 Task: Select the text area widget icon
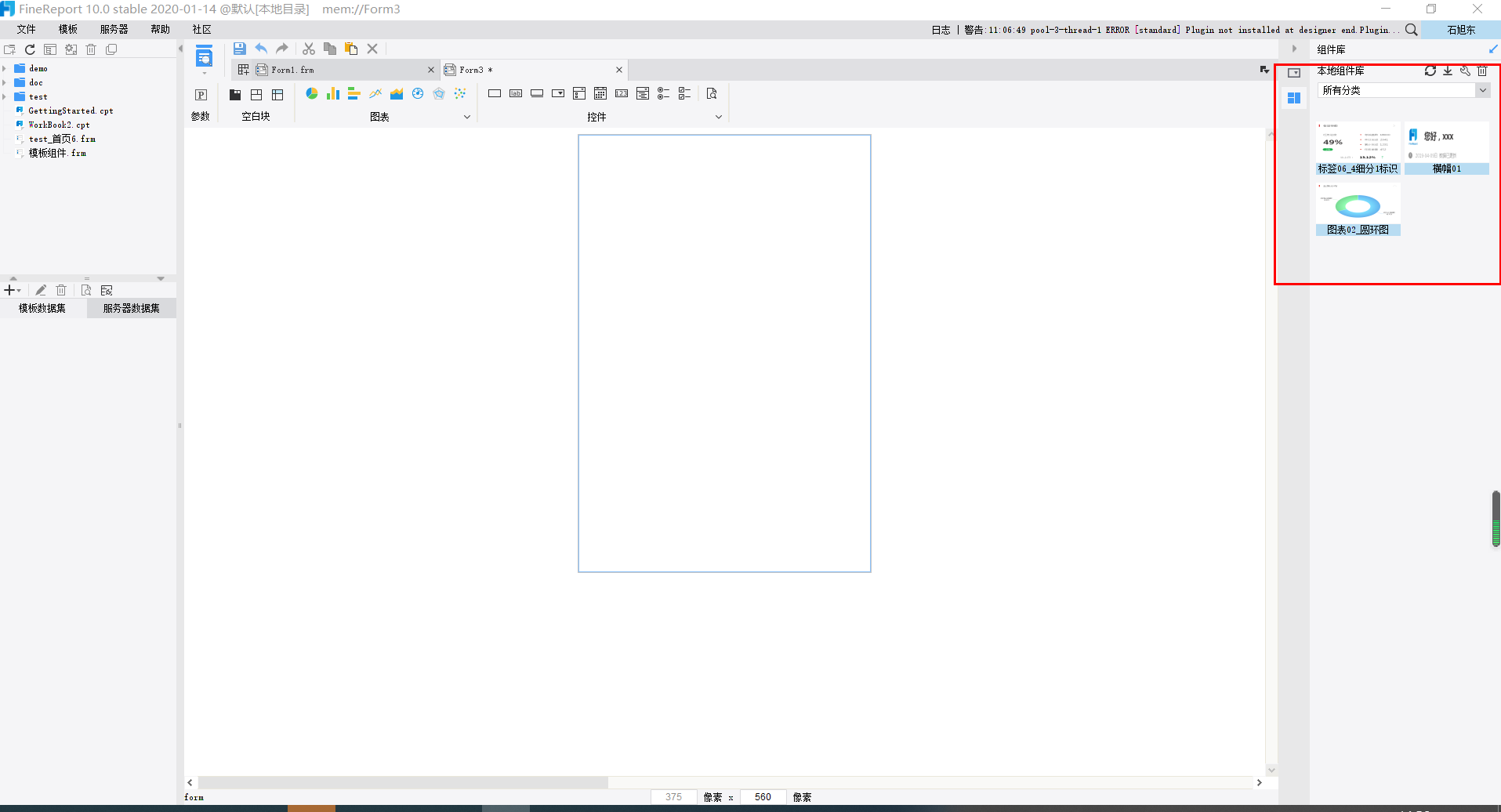coord(643,93)
